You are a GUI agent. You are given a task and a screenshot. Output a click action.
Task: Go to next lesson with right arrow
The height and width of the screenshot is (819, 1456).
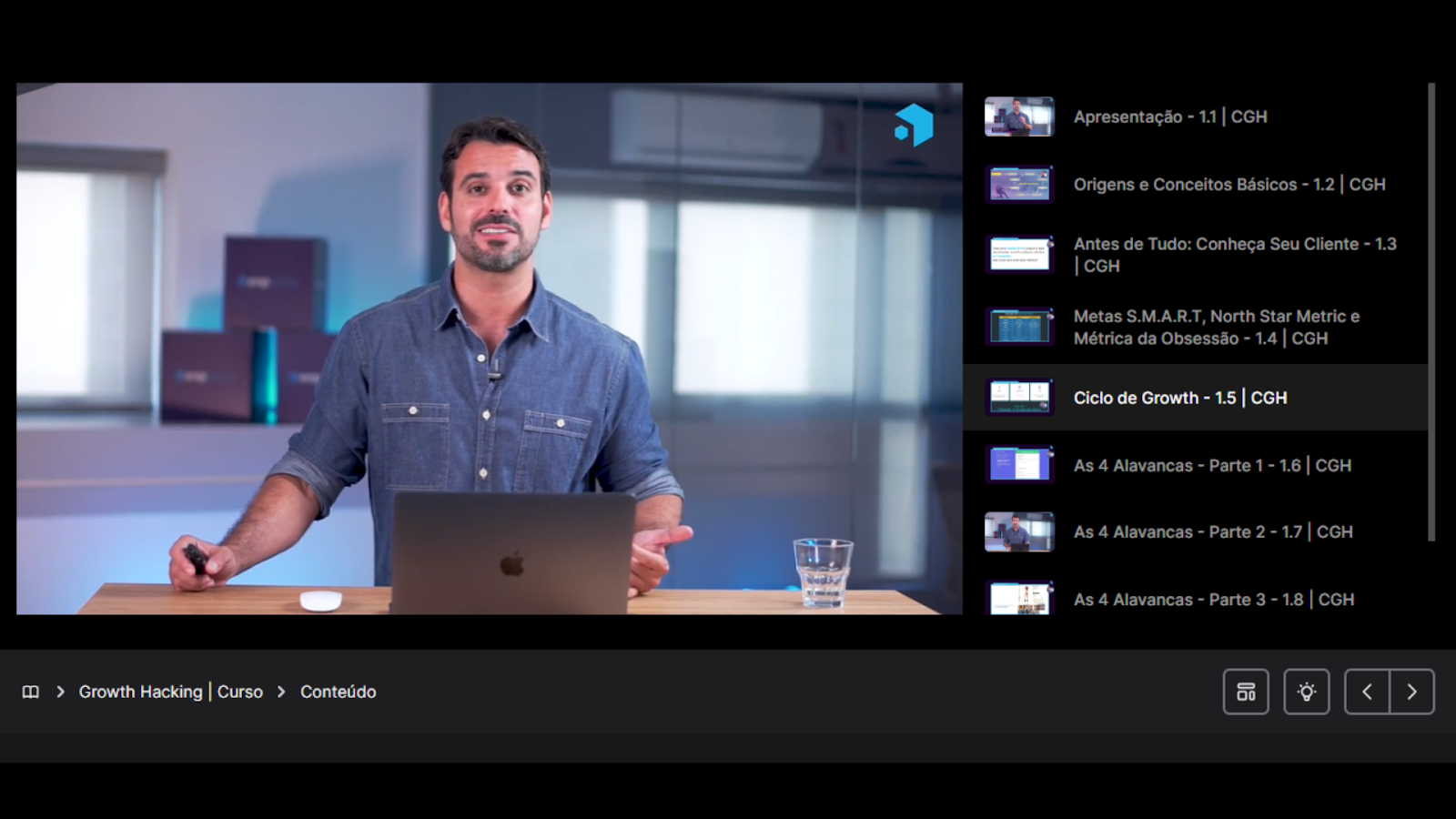click(x=1412, y=692)
